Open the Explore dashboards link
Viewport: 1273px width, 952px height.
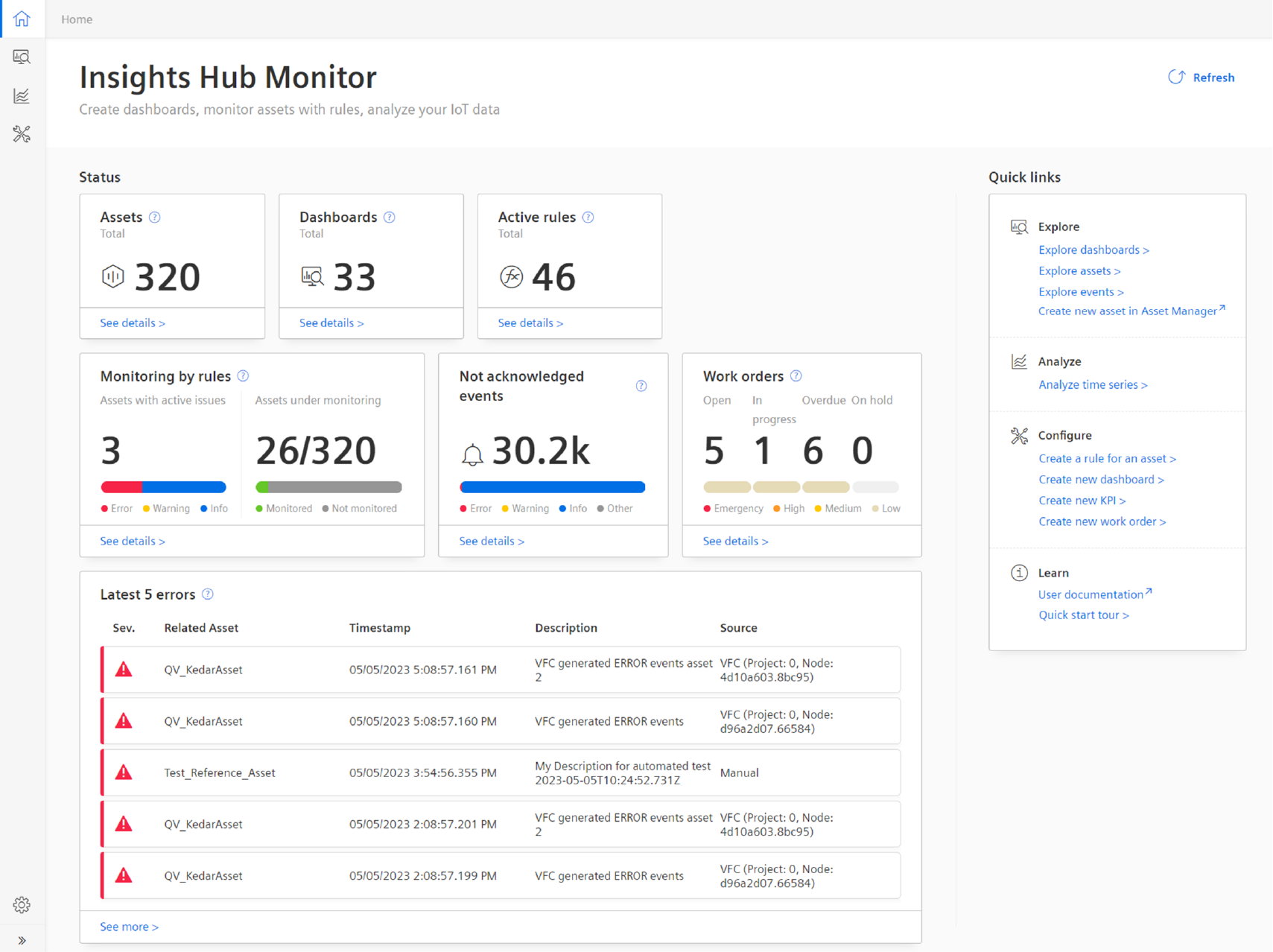1093,250
